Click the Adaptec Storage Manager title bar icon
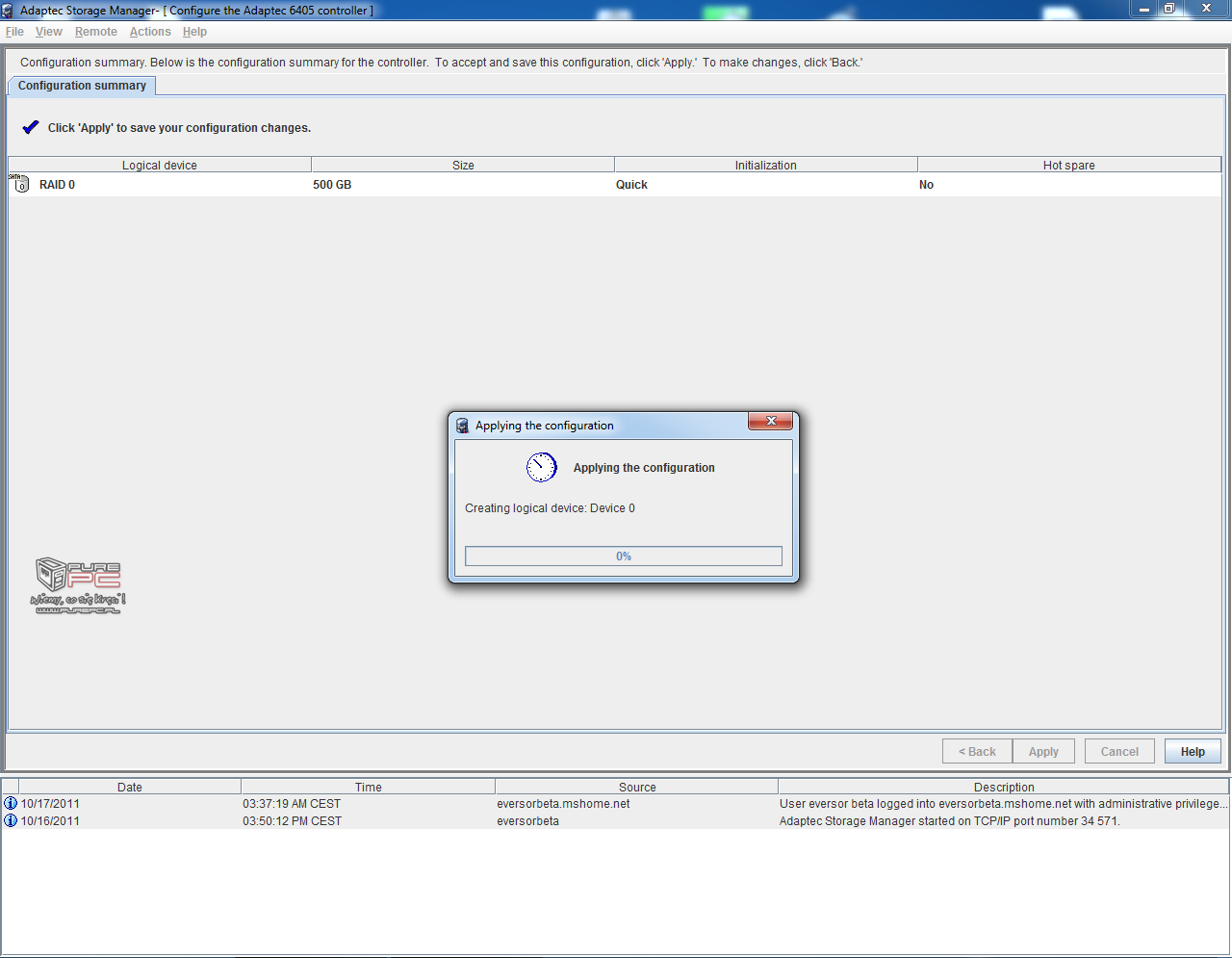The image size is (1232, 958). pos(8,11)
